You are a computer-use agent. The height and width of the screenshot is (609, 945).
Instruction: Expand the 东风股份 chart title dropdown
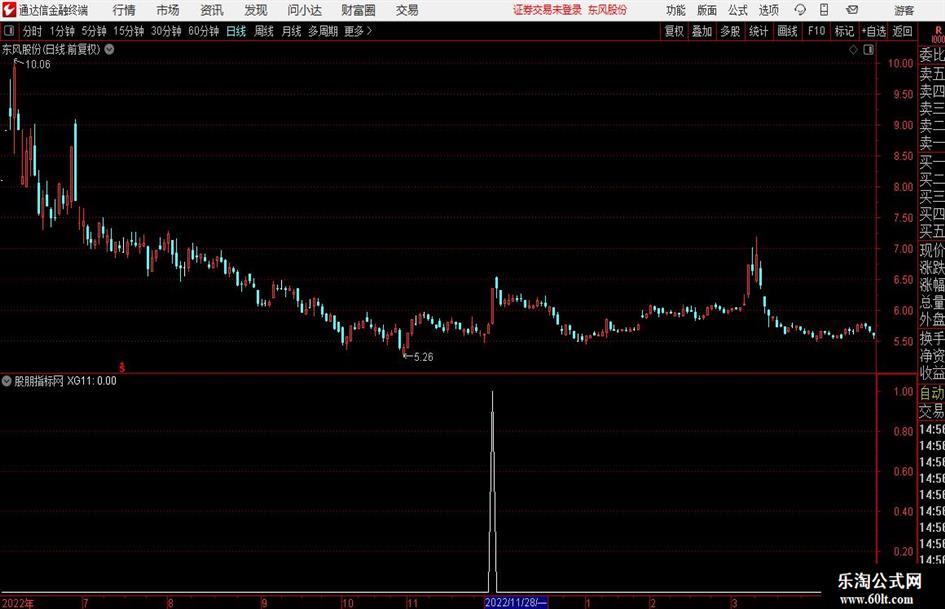[x=110, y=49]
